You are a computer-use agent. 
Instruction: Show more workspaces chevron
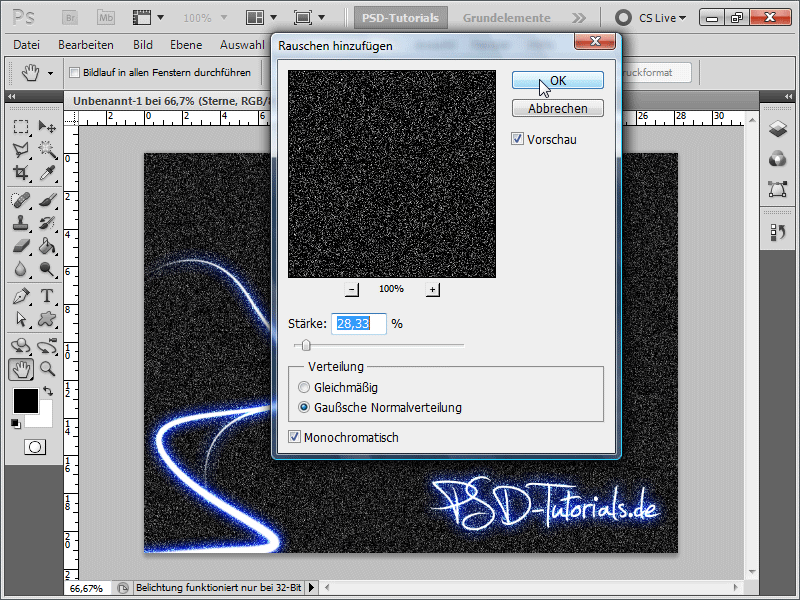579,18
